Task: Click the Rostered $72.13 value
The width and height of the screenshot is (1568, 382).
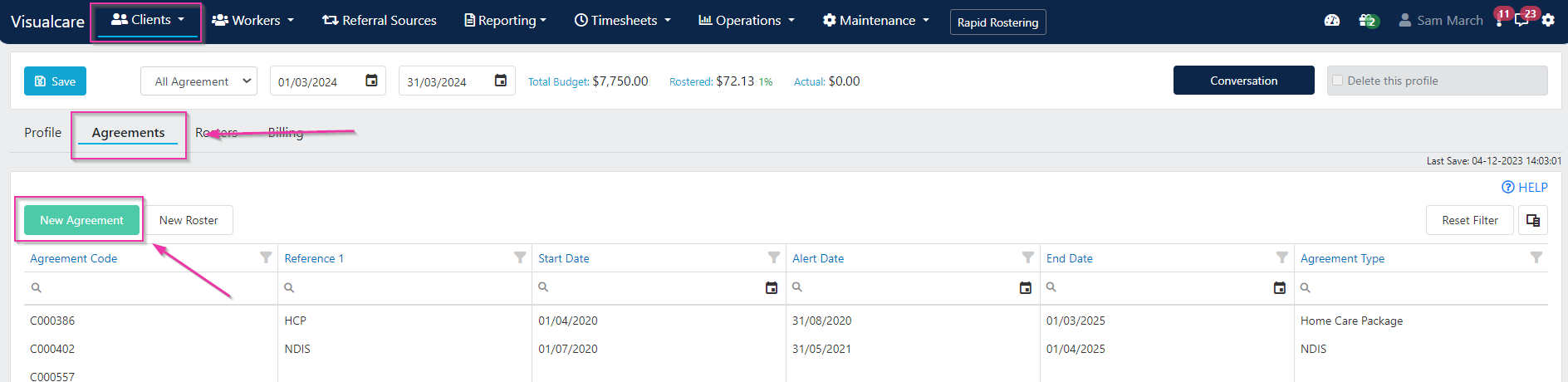Action: [735, 81]
